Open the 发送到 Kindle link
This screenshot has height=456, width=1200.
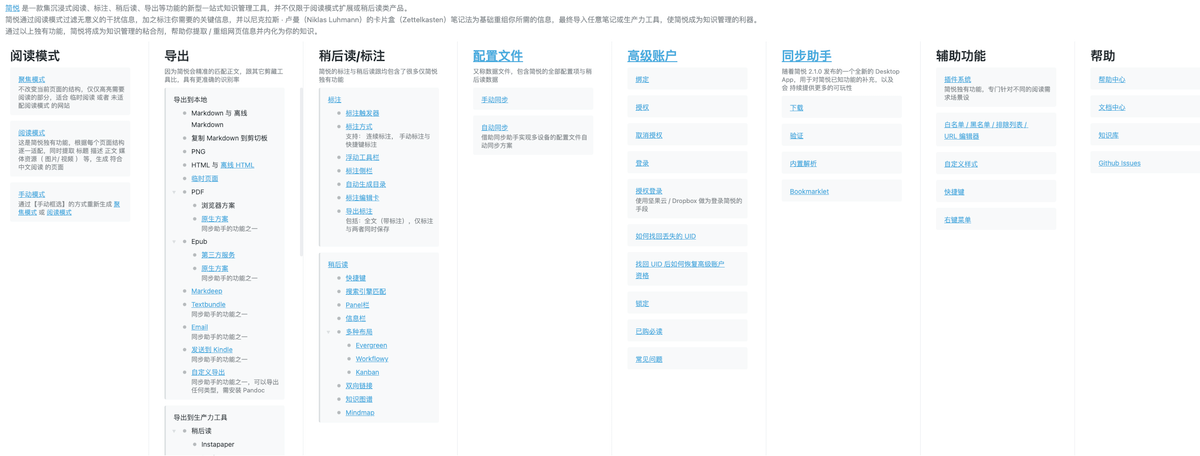click(x=212, y=350)
